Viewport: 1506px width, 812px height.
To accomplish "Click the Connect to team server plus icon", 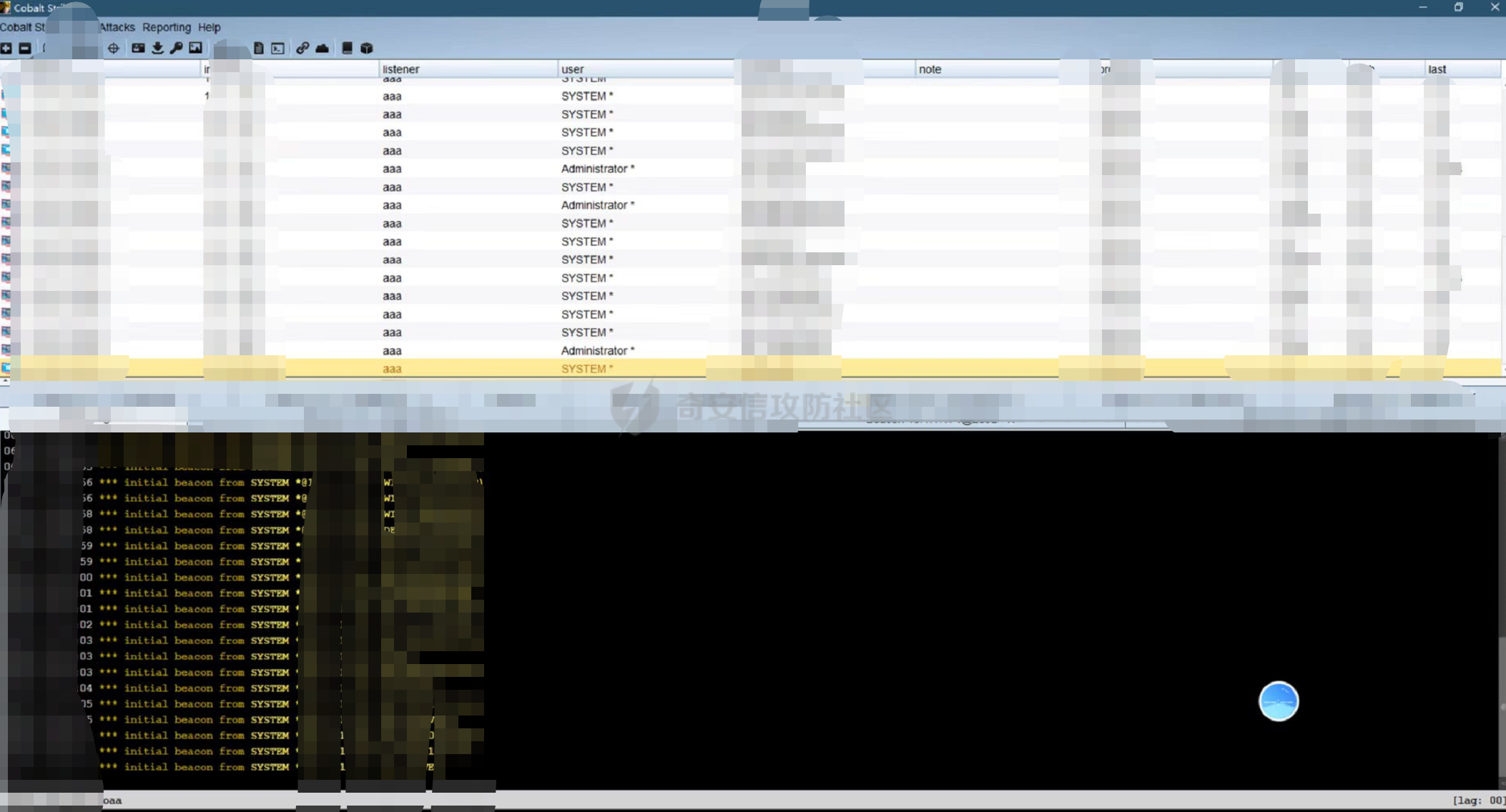I will coord(6,48).
